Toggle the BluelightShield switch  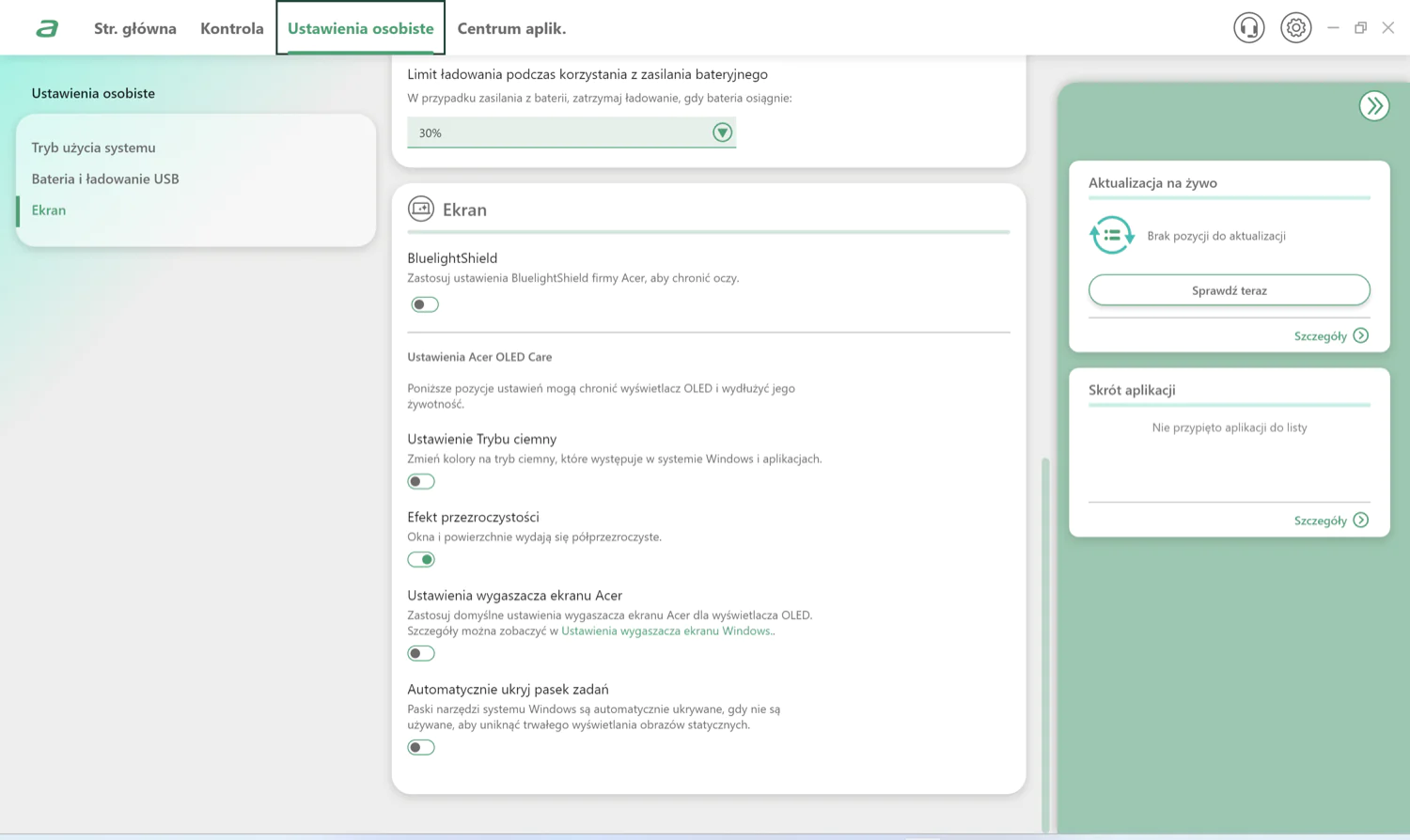coord(425,304)
